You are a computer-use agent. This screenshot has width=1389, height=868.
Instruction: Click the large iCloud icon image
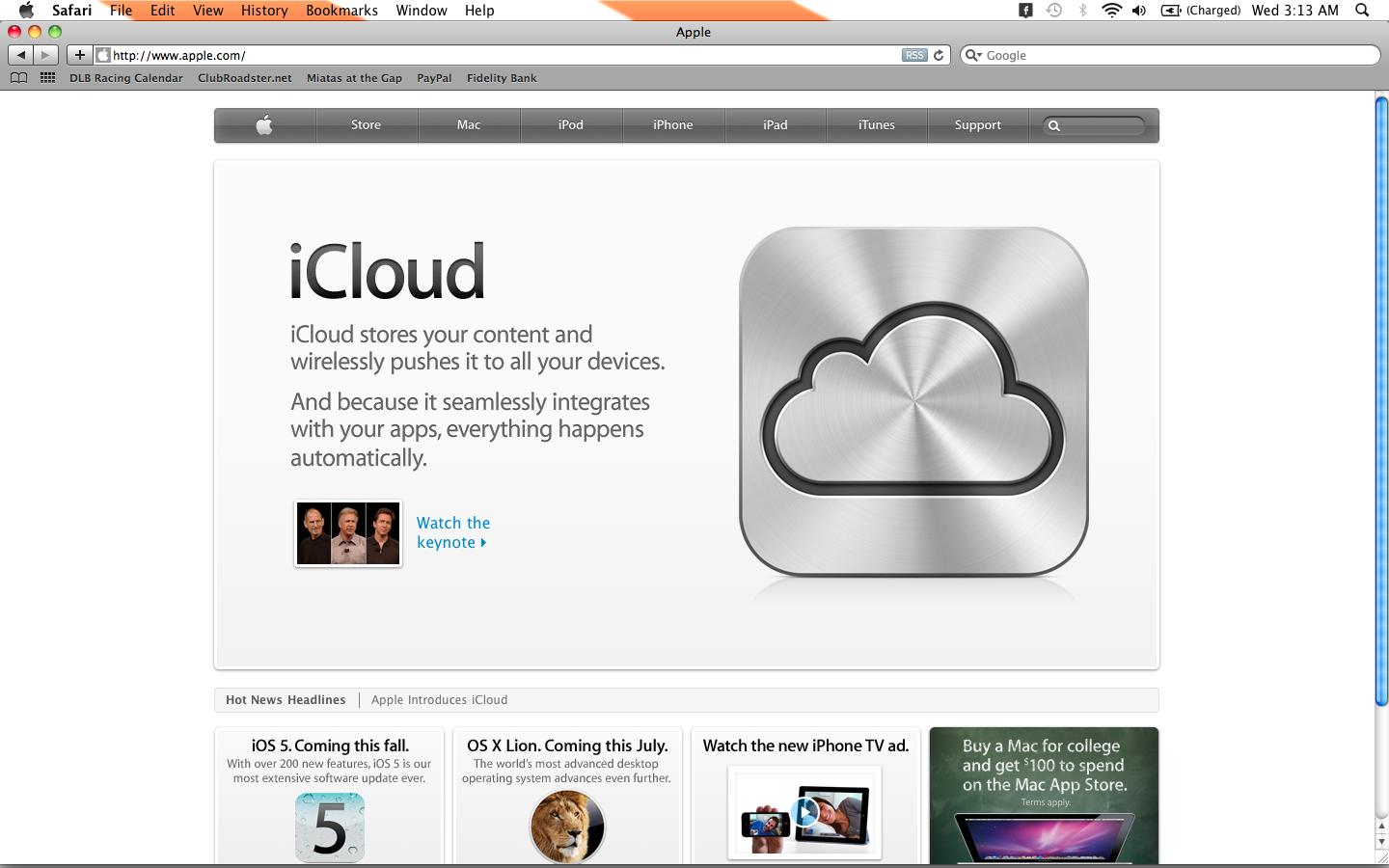pyautogui.click(x=913, y=401)
